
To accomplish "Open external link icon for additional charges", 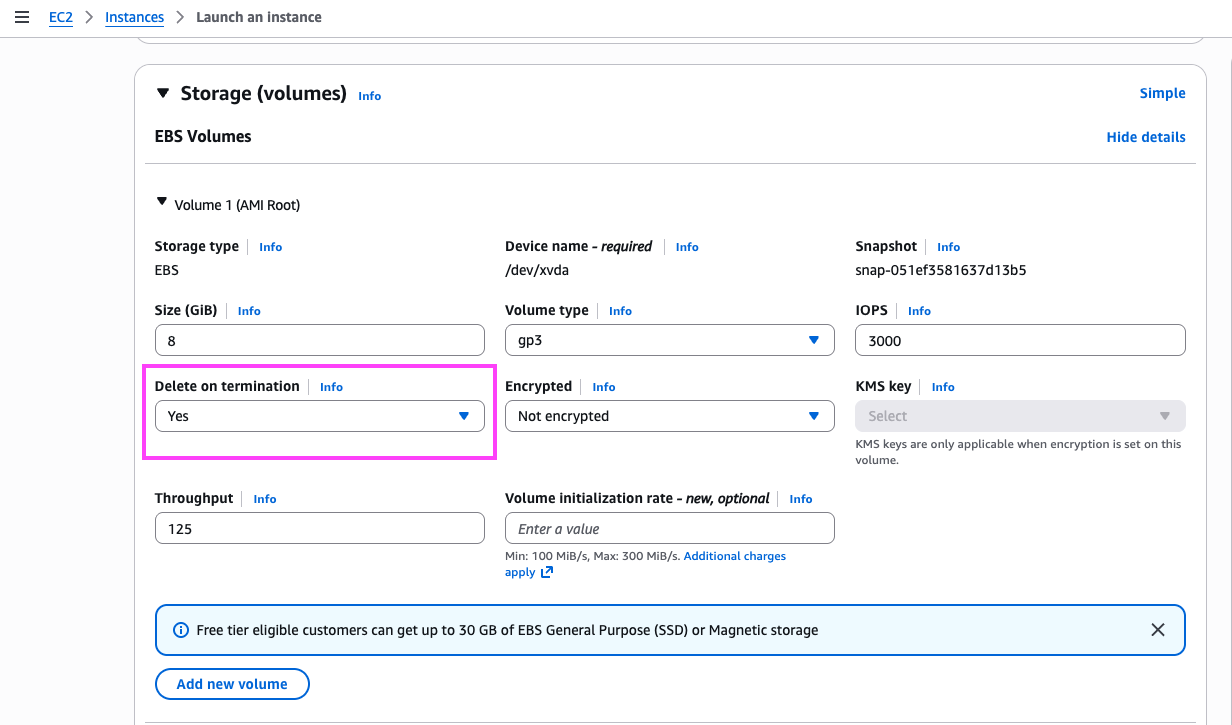I will coord(547,573).
